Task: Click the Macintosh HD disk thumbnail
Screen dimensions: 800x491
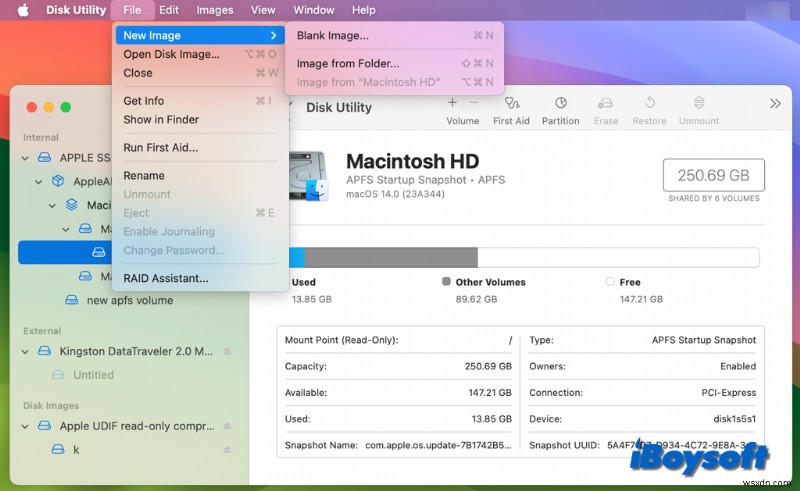Action: pos(309,176)
